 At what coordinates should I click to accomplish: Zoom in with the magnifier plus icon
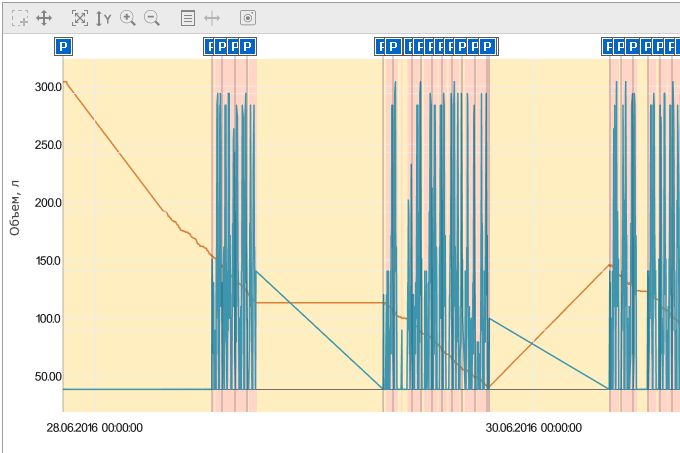tap(128, 18)
